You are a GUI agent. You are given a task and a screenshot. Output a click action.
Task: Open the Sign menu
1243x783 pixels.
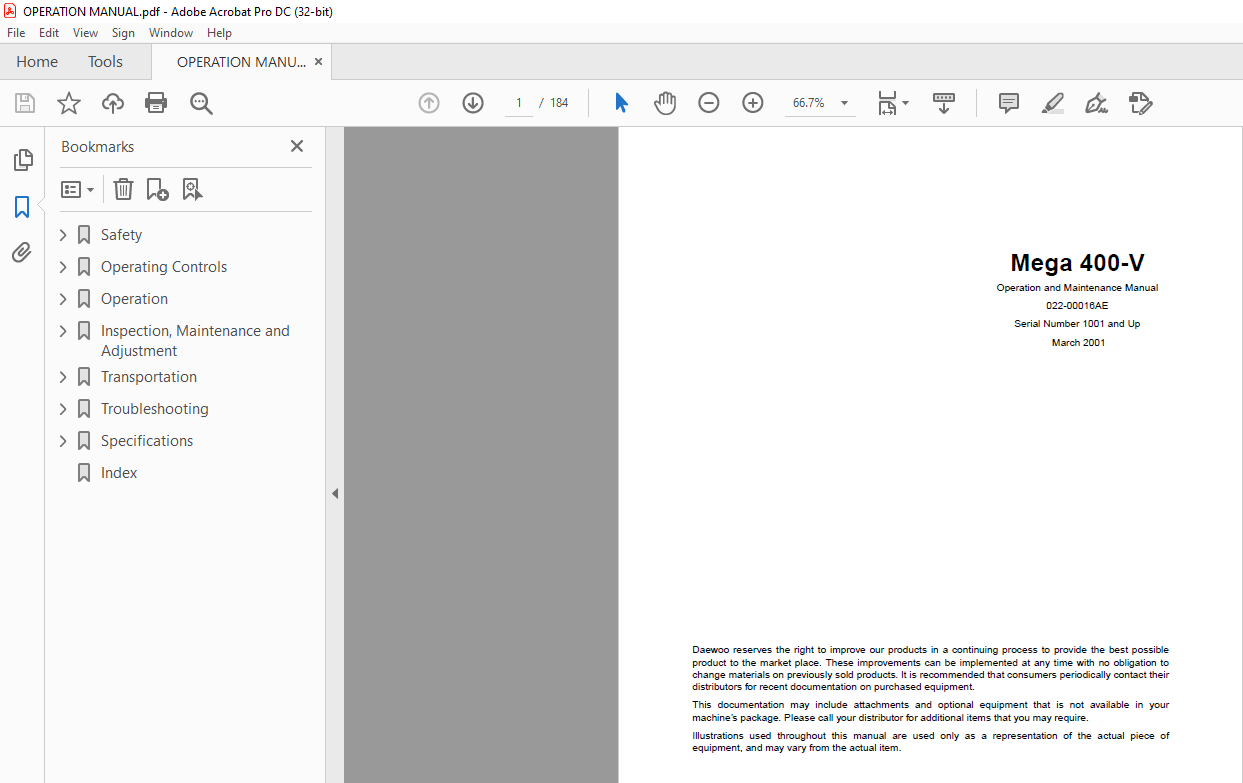(123, 33)
